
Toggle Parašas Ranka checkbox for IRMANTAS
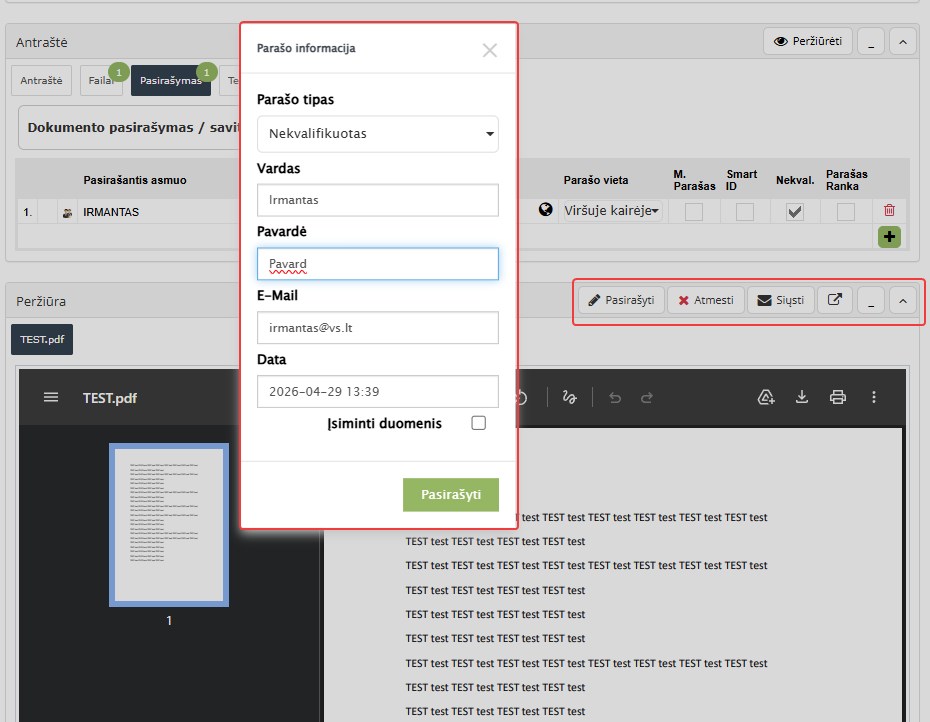coord(846,212)
